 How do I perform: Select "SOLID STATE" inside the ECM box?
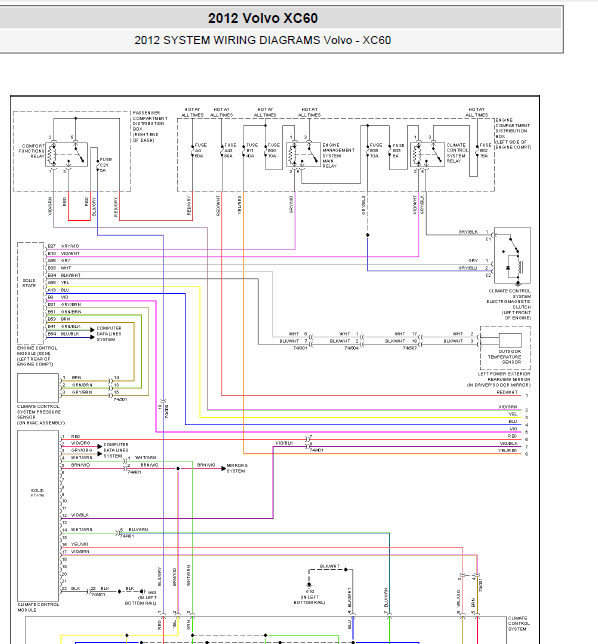[x=29, y=283]
